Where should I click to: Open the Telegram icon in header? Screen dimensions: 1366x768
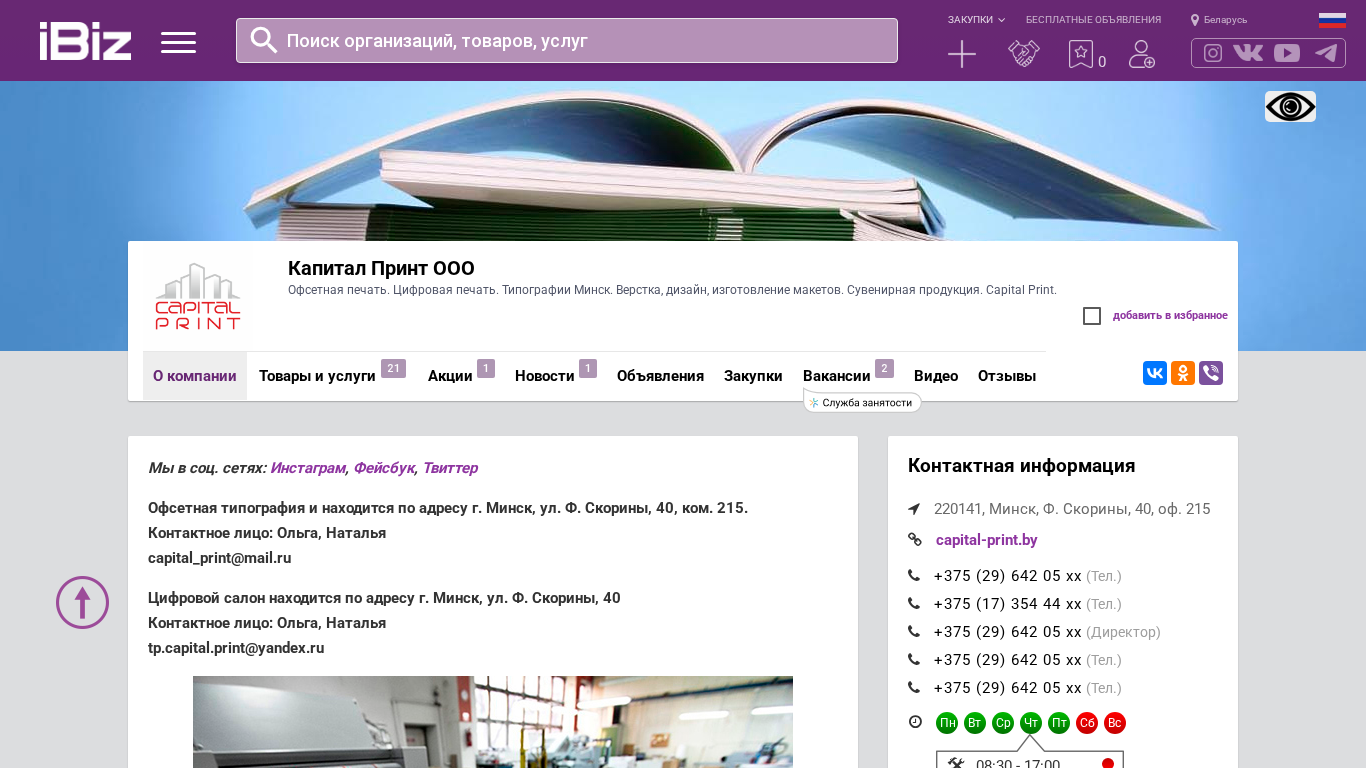coord(1326,53)
